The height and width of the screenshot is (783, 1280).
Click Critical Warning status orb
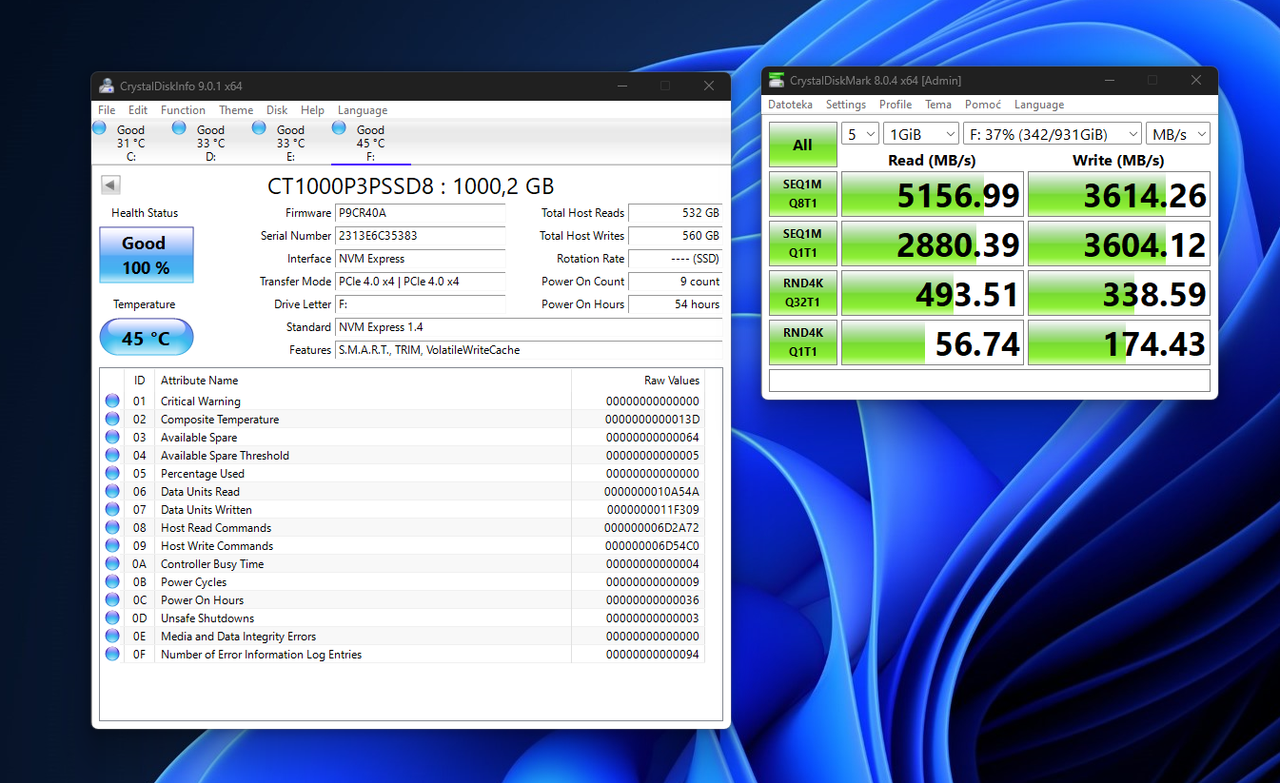click(112, 401)
